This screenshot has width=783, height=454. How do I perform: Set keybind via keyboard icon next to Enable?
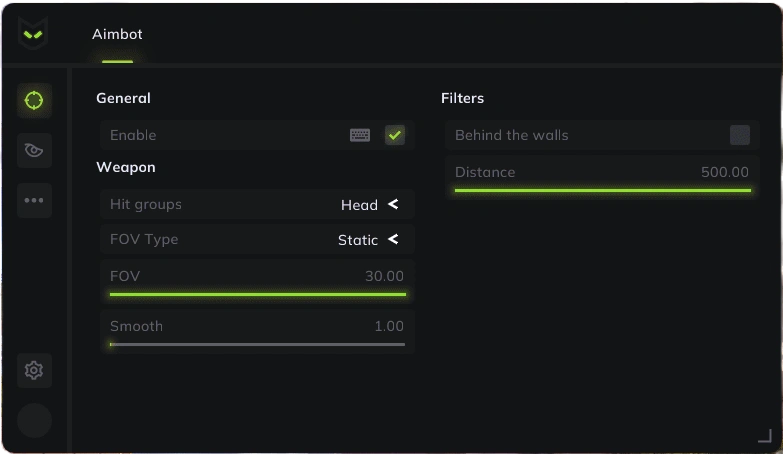pyautogui.click(x=360, y=135)
